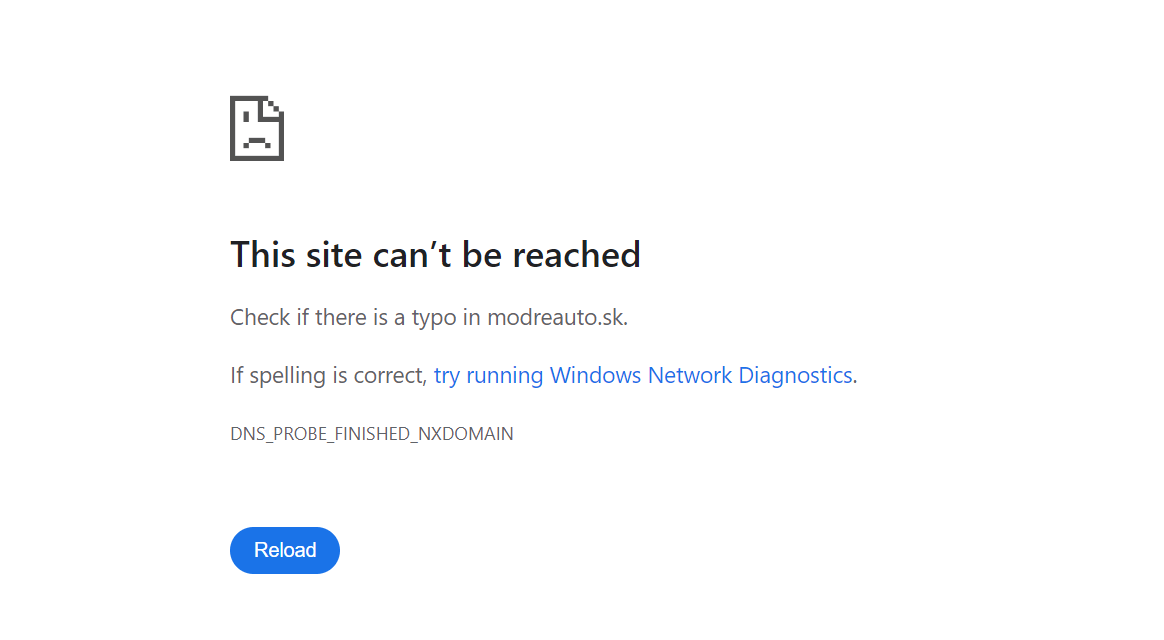Viewport: 1164px width, 640px height.
Task: Click the word "This" in the heading
Action: [262, 255]
